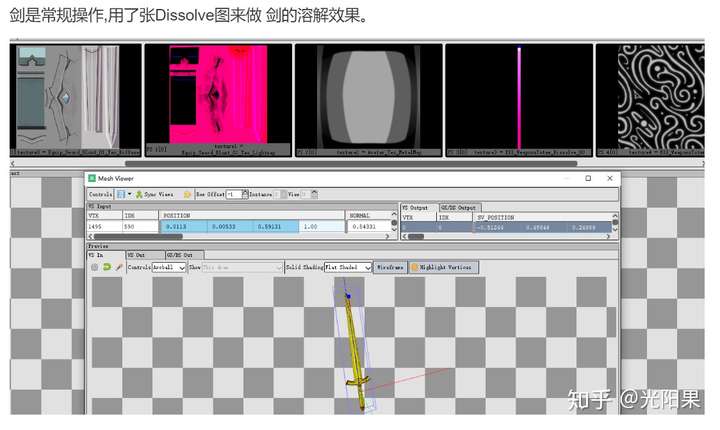Toggle the Wireframe button

(390, 267)
